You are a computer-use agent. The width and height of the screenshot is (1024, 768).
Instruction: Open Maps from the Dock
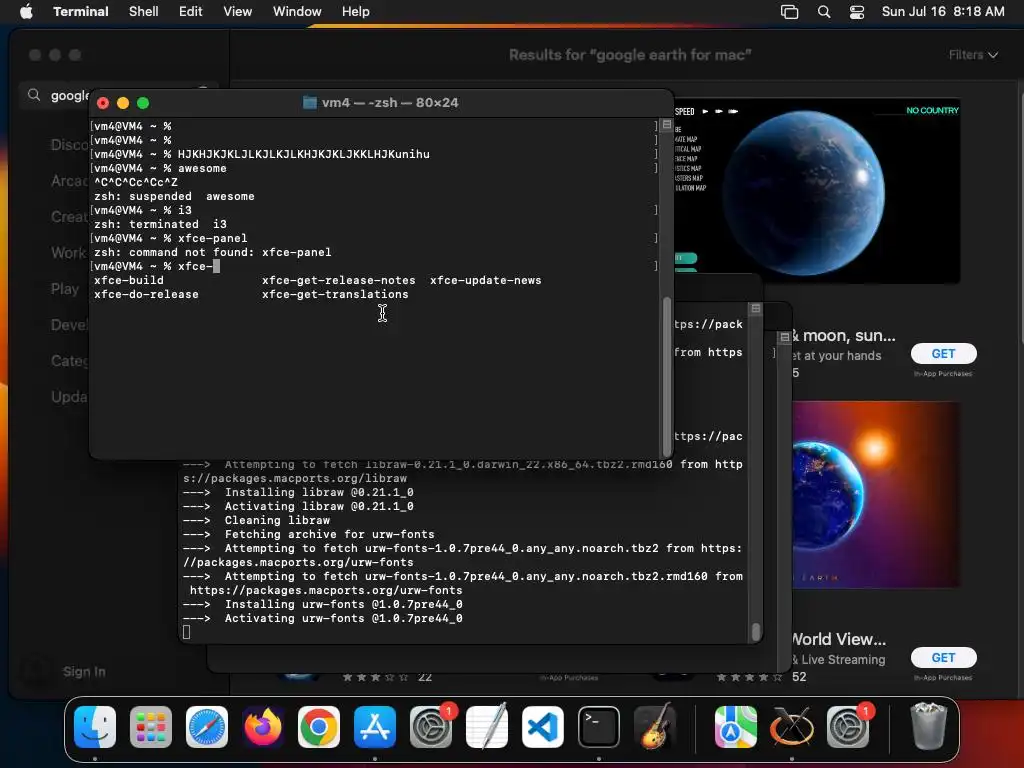[x=735, y=727]
